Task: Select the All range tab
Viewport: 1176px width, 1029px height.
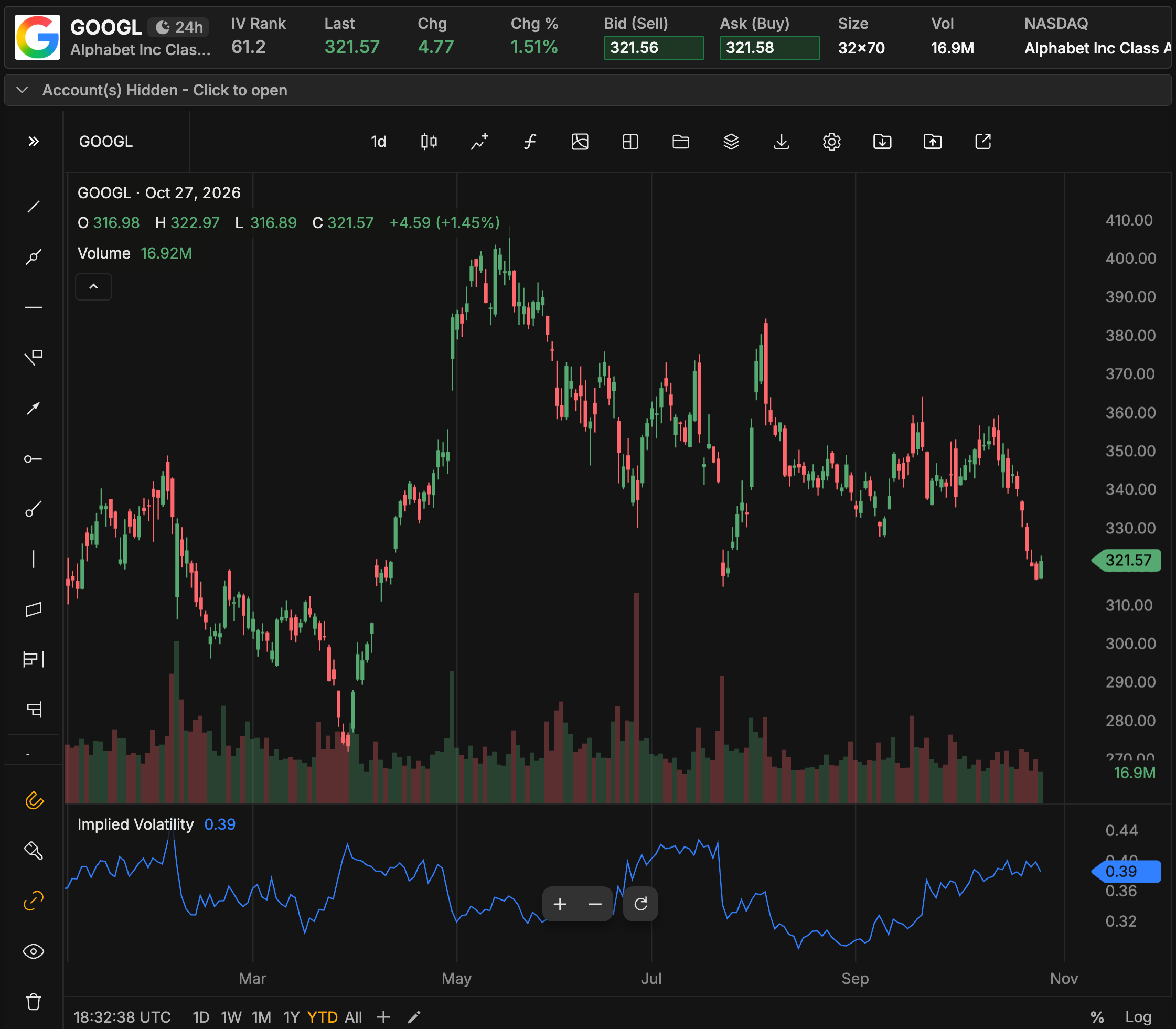Action: point(353,1017)
